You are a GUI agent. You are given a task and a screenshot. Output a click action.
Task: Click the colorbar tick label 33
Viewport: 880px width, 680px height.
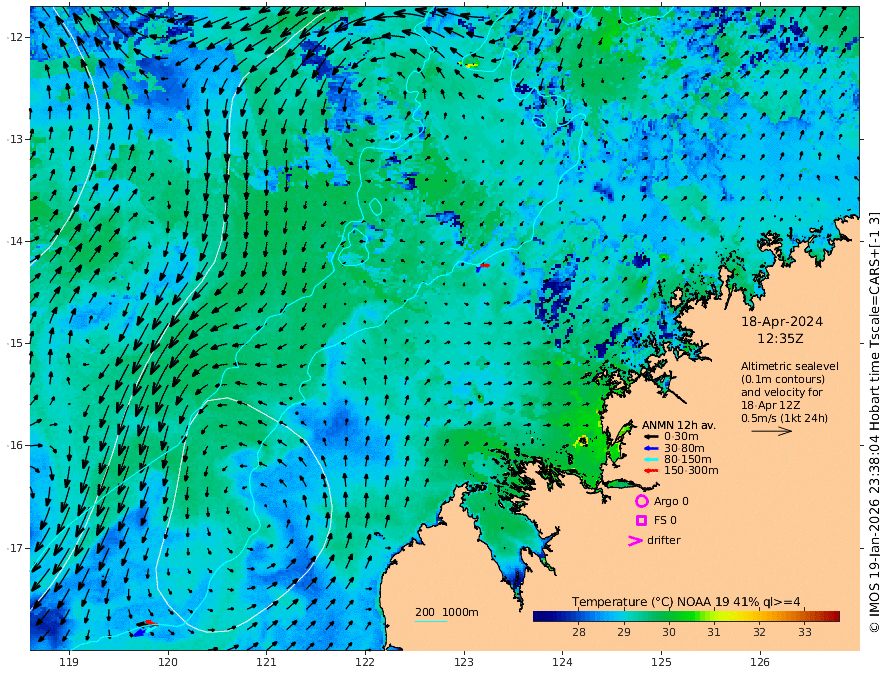coord(804,632)
